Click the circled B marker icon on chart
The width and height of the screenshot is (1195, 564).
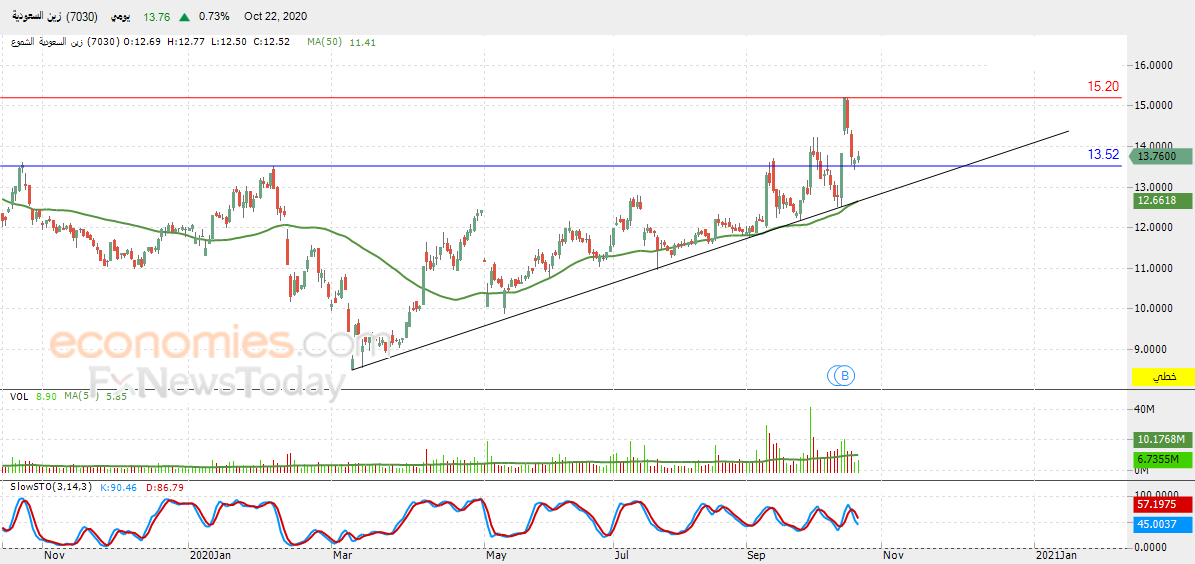point(844,375)
